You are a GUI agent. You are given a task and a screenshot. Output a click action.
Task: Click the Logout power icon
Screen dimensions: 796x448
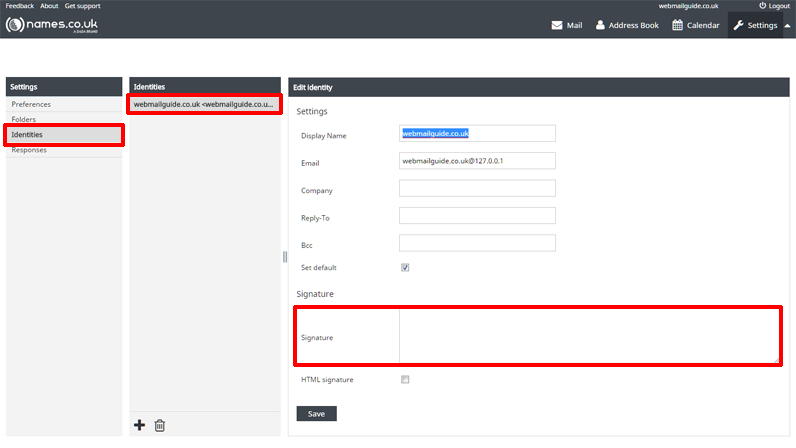762,6
